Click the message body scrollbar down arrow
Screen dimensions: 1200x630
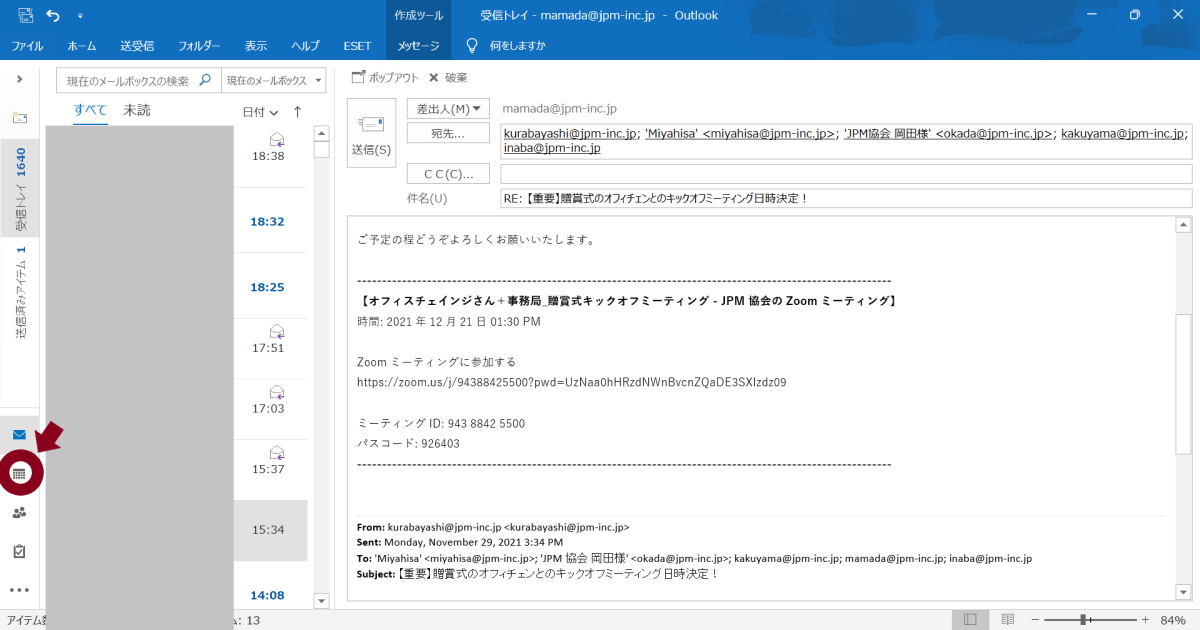(x=1183, y=592)
